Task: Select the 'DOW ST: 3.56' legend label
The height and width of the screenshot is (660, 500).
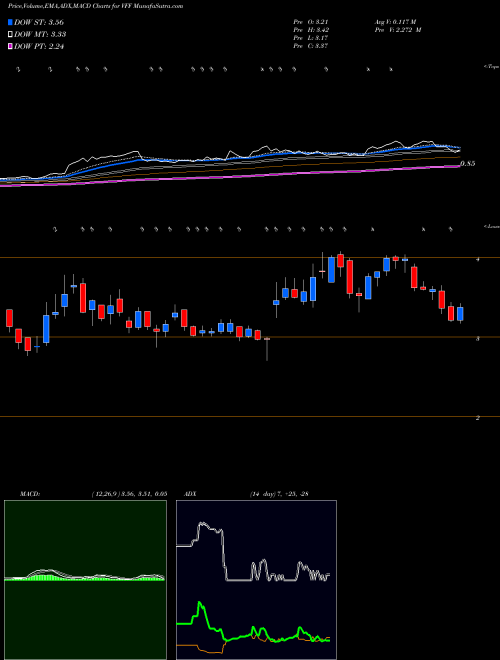Action: pyautogui.click(x=39, y=22)
